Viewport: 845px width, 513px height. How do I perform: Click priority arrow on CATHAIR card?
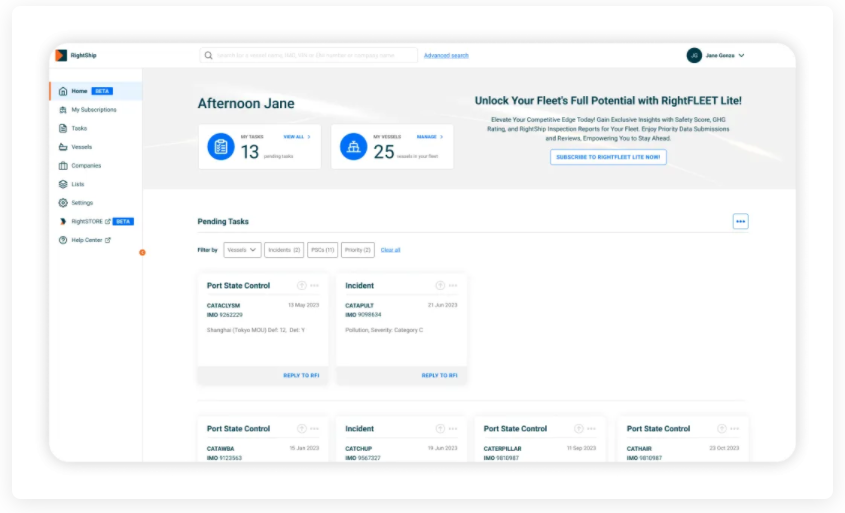pyautogui.click(x=722, y=429)
